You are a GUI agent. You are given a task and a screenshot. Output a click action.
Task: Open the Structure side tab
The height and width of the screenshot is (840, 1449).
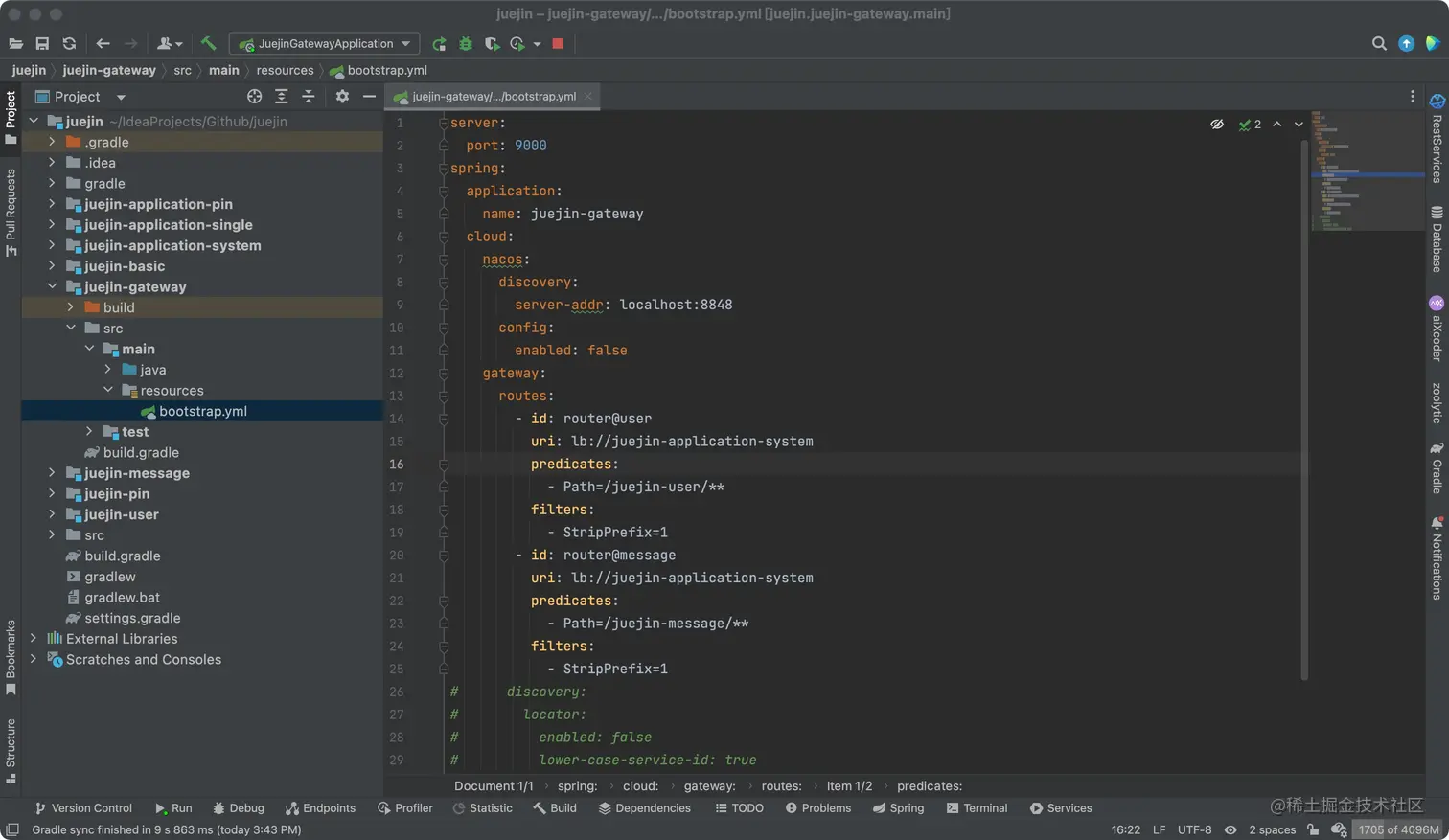[x=11, y=751]
